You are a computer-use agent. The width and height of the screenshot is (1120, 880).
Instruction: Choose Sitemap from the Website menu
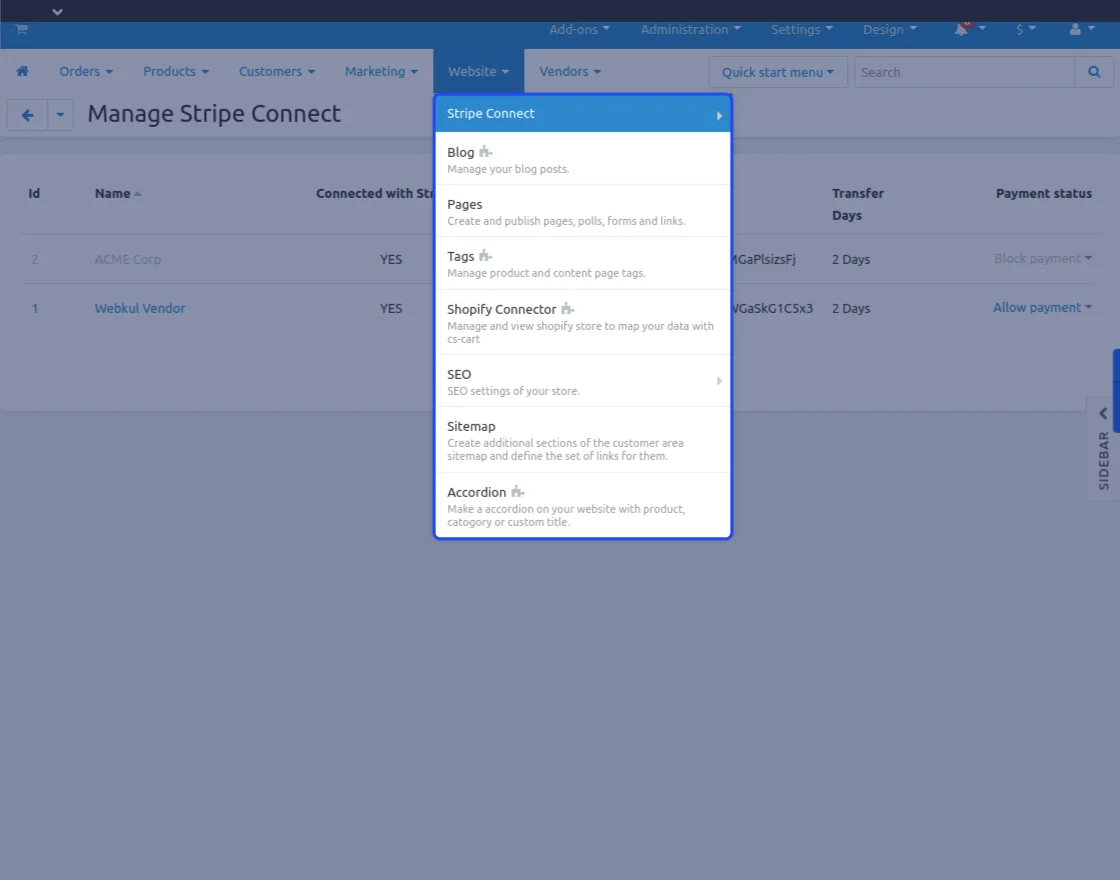pos(583,440)
